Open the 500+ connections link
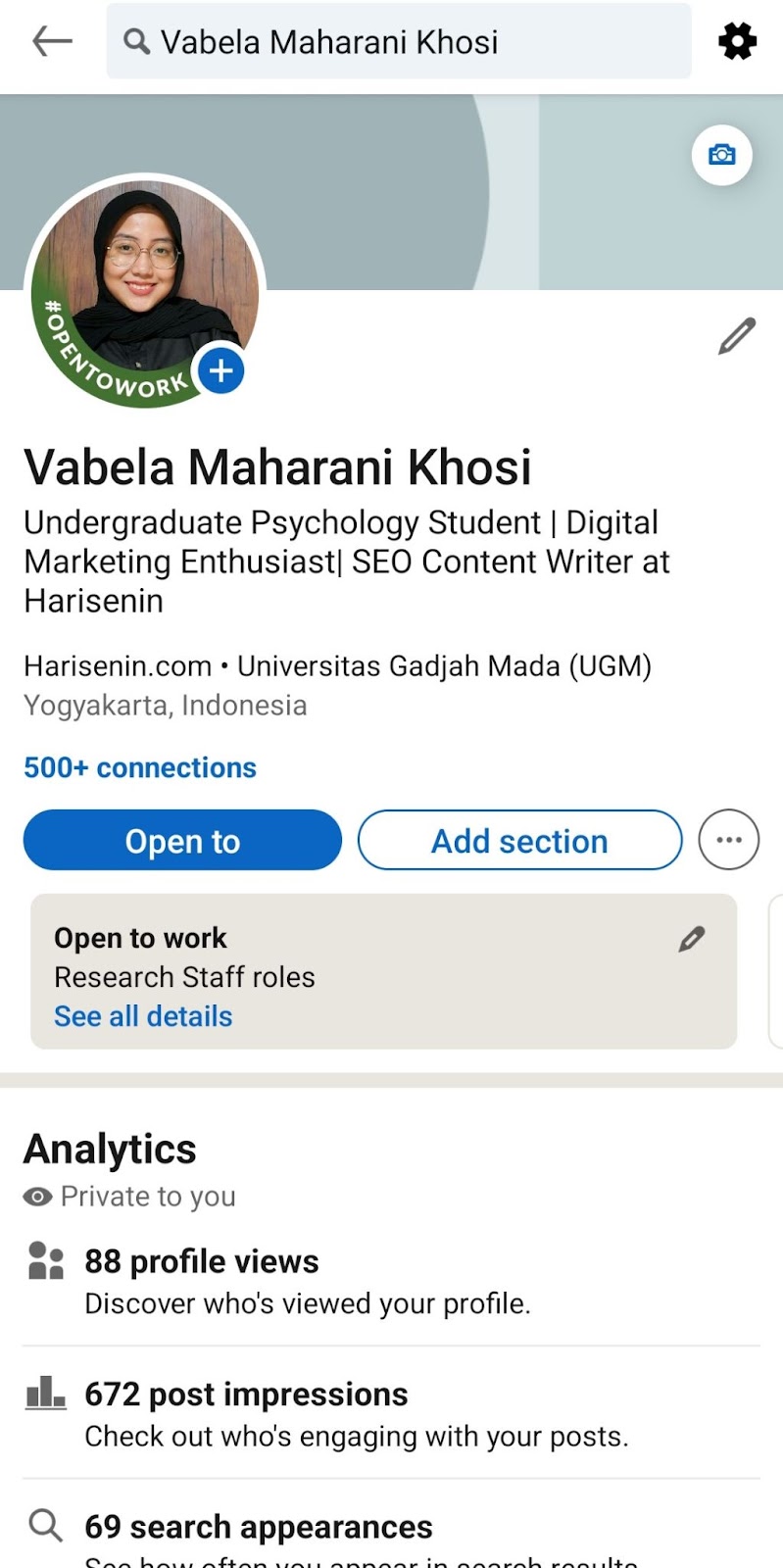This screenshot has width=783, height=1568. tap(140, 767)
